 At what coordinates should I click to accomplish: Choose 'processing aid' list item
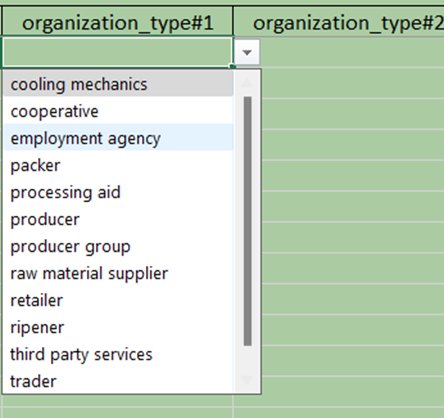(x=118, y=192)
